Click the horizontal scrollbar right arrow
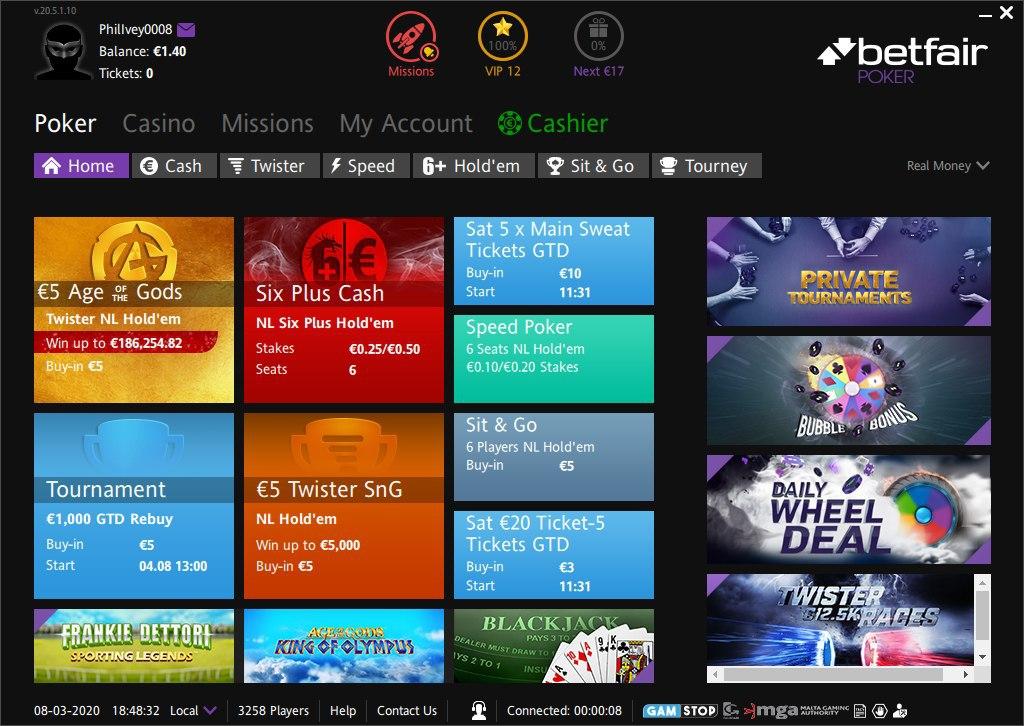 966,674
